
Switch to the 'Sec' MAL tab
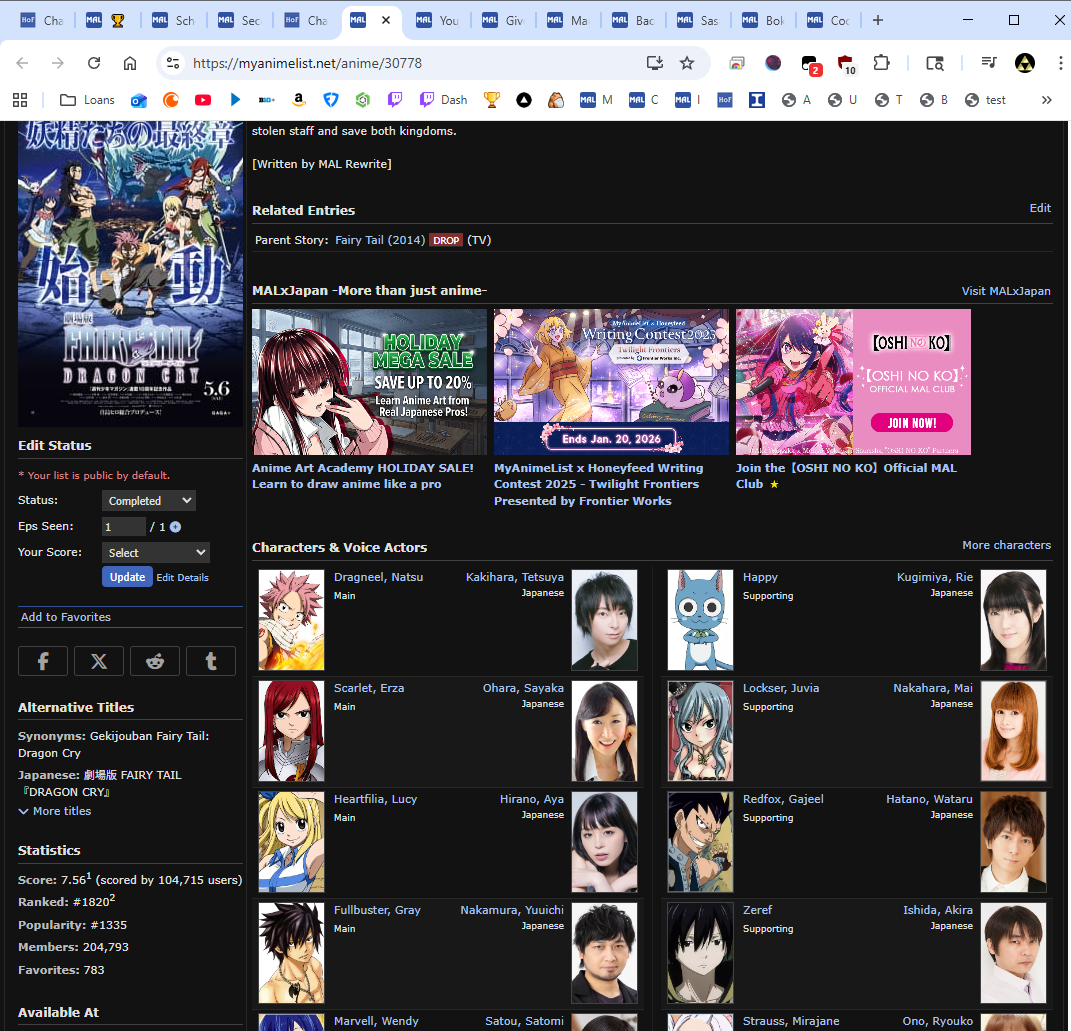[240, 20]
